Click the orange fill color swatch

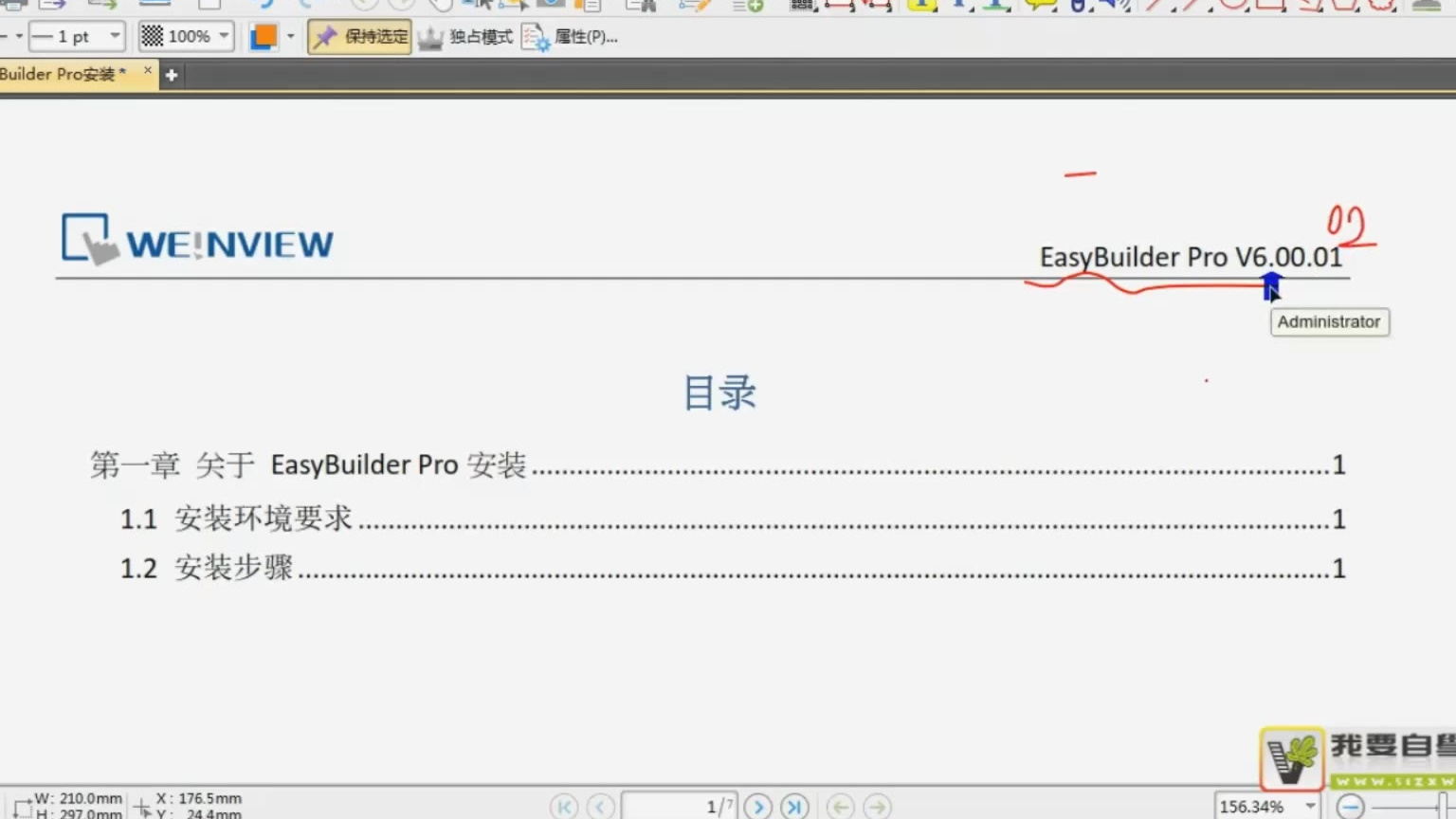click(x=264, y=37)
